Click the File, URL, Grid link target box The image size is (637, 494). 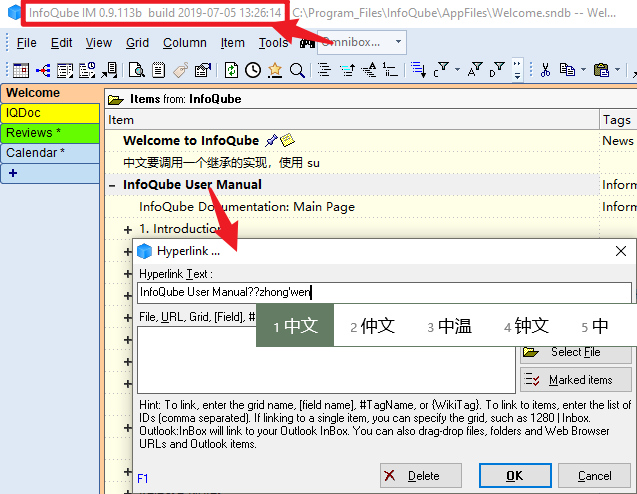(x=326, y=359)
